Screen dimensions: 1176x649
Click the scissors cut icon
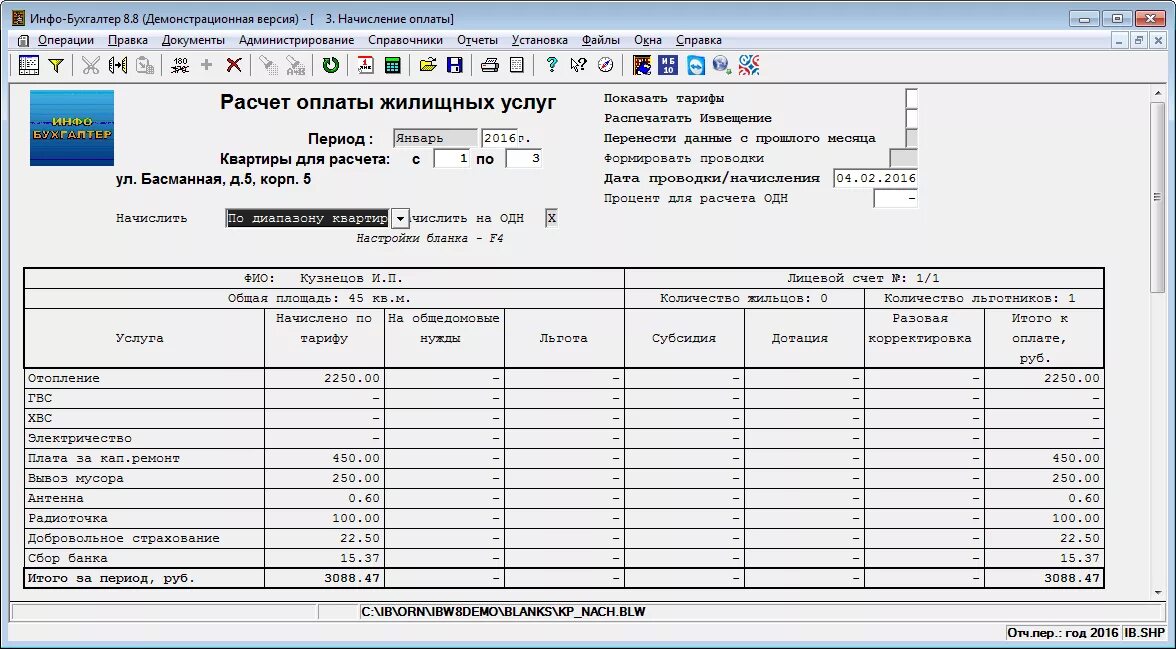[x=91, y=65]
